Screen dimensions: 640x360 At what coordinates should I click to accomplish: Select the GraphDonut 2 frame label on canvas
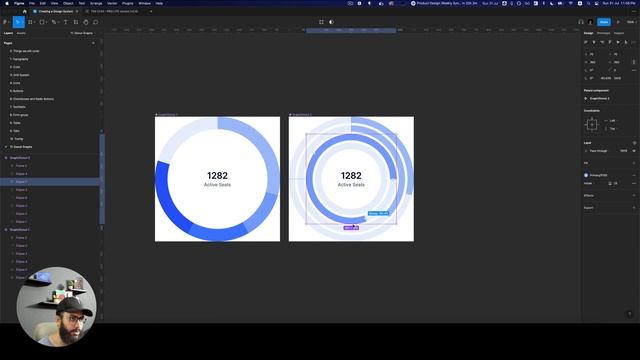click(301, 115)
